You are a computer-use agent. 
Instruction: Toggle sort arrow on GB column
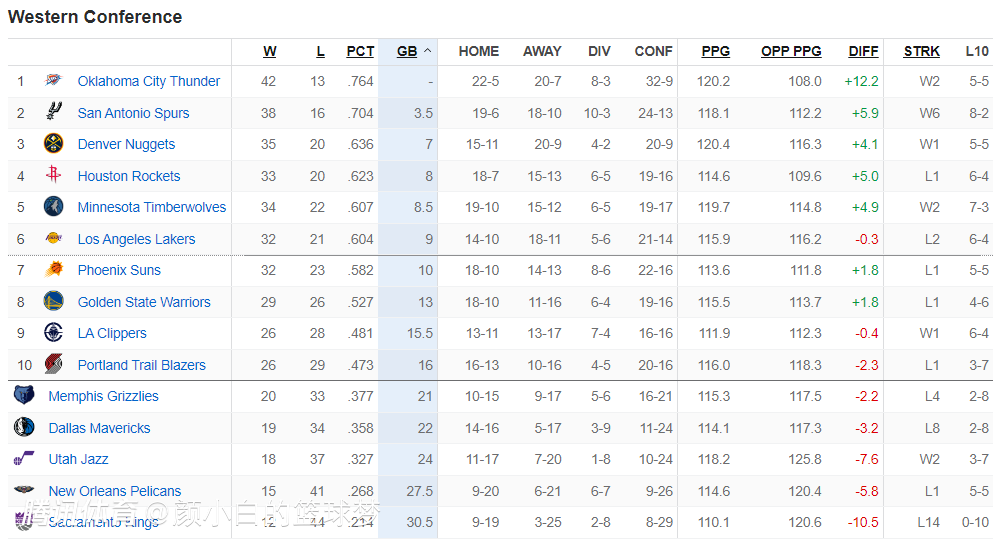[x=428, y=51]
